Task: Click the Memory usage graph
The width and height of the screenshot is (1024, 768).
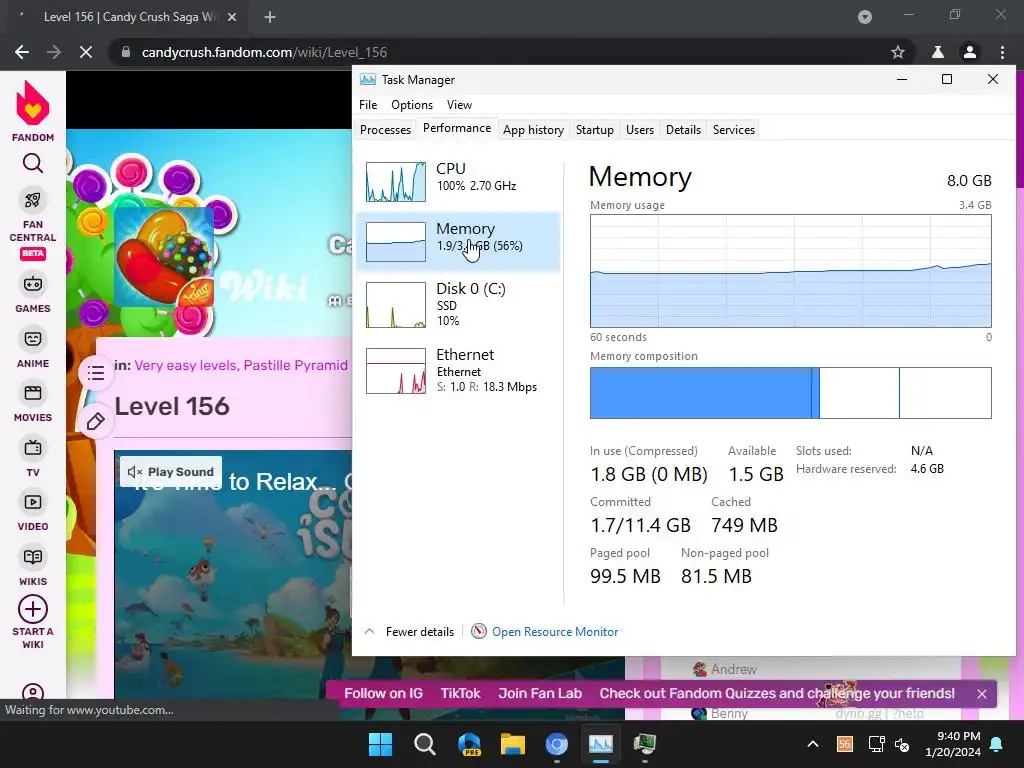Action: [790, 270]
